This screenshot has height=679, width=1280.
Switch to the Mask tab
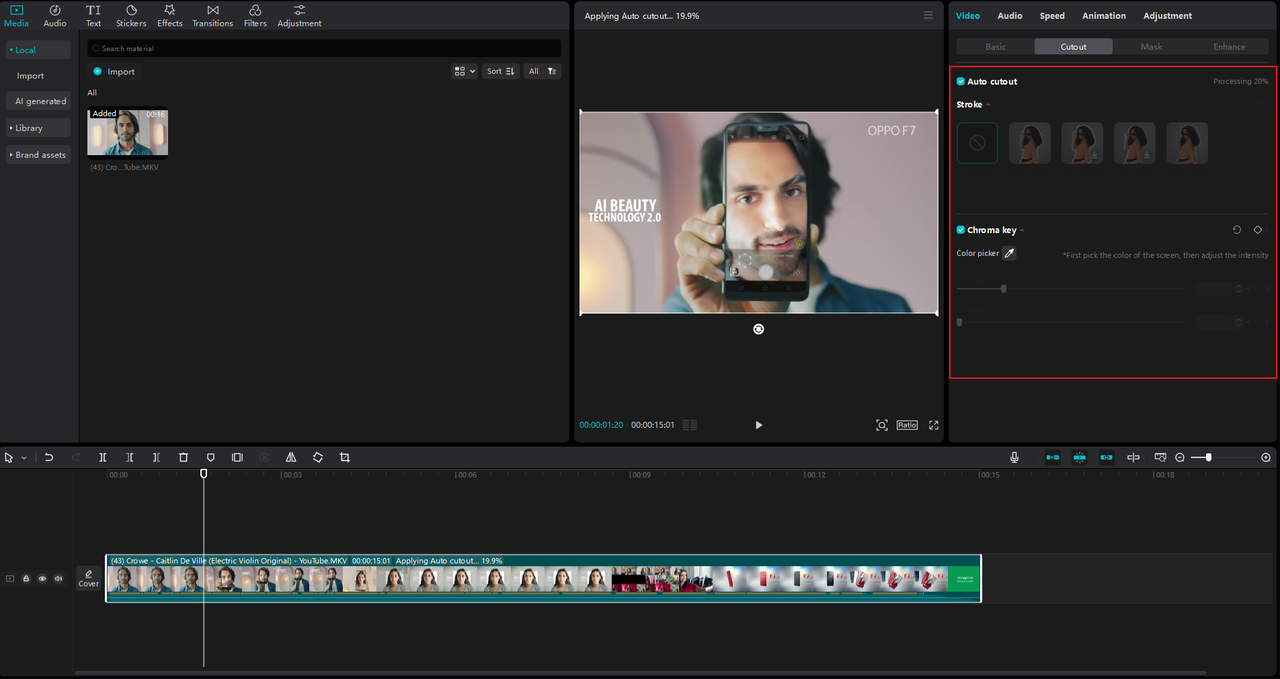click(x=1151, y=47)
